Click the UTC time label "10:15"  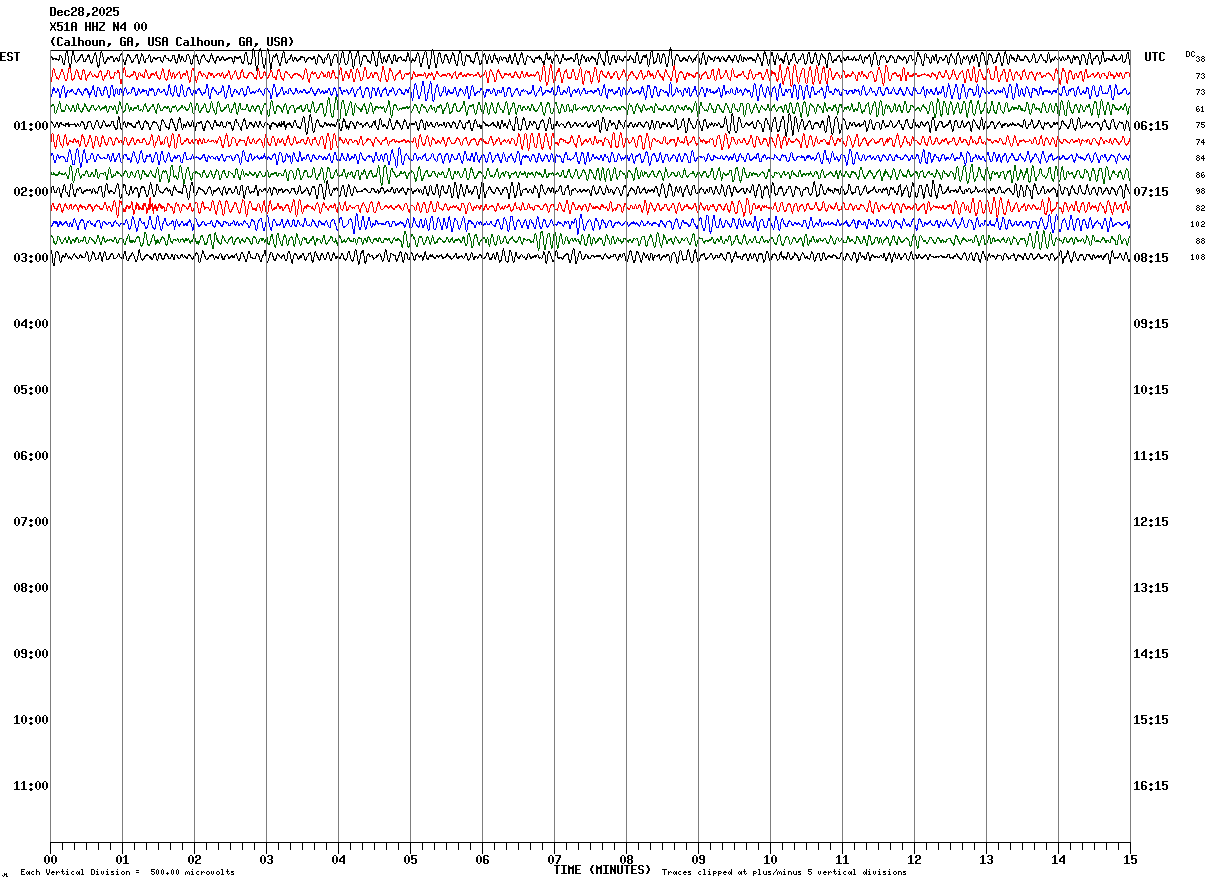pyautogui.click(x=1151, y=390)
